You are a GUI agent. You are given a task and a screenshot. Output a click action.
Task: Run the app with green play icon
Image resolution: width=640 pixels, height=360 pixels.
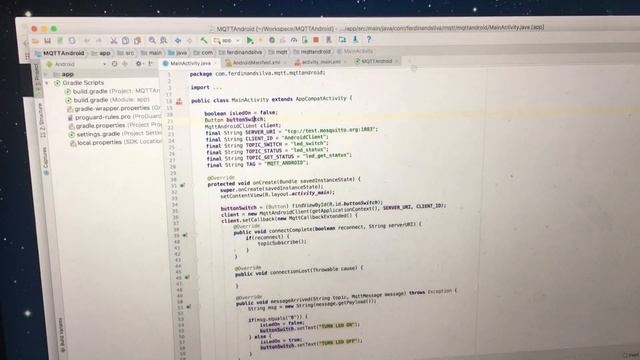[x=250, y=40]
